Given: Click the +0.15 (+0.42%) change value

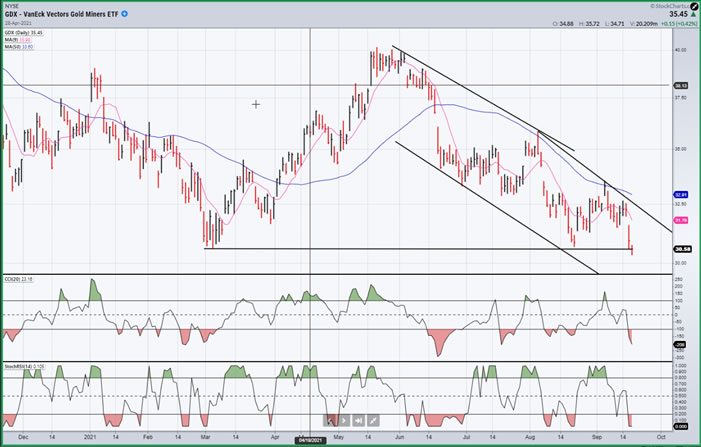Looking at the screenshot, I should [680, 24].
